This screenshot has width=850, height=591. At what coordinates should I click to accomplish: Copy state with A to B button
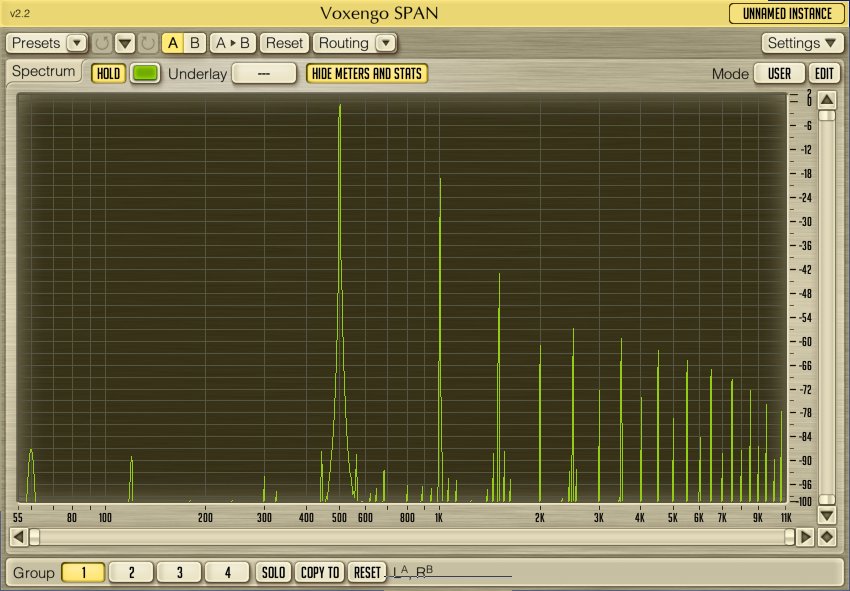pos(233,43)
